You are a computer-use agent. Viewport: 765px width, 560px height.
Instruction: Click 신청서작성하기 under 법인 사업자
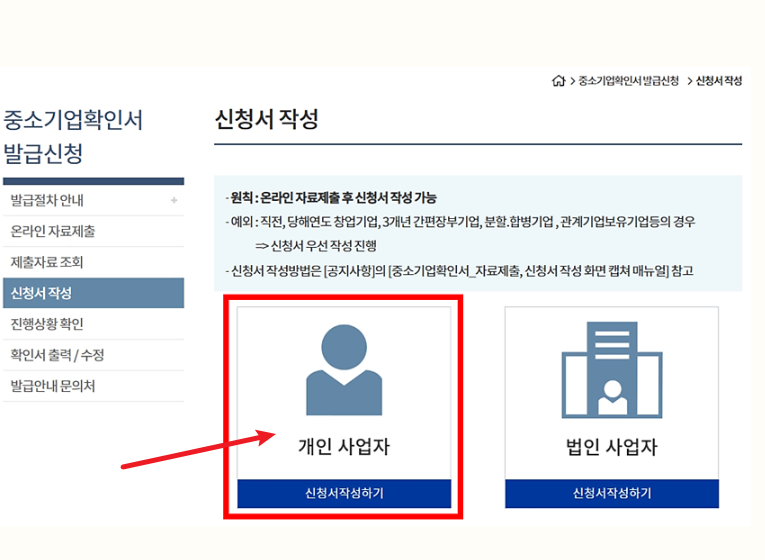coord(612,493)
